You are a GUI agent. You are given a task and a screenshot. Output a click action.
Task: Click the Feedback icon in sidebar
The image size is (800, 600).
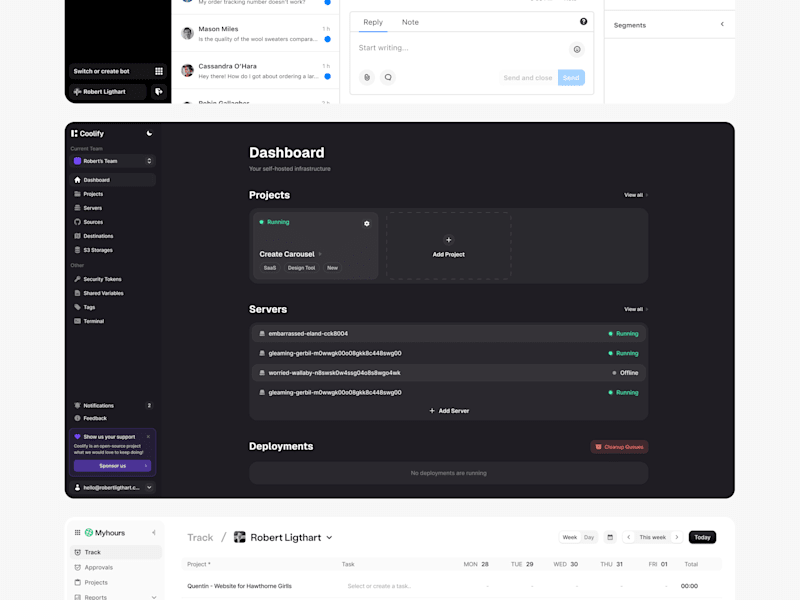78,418
